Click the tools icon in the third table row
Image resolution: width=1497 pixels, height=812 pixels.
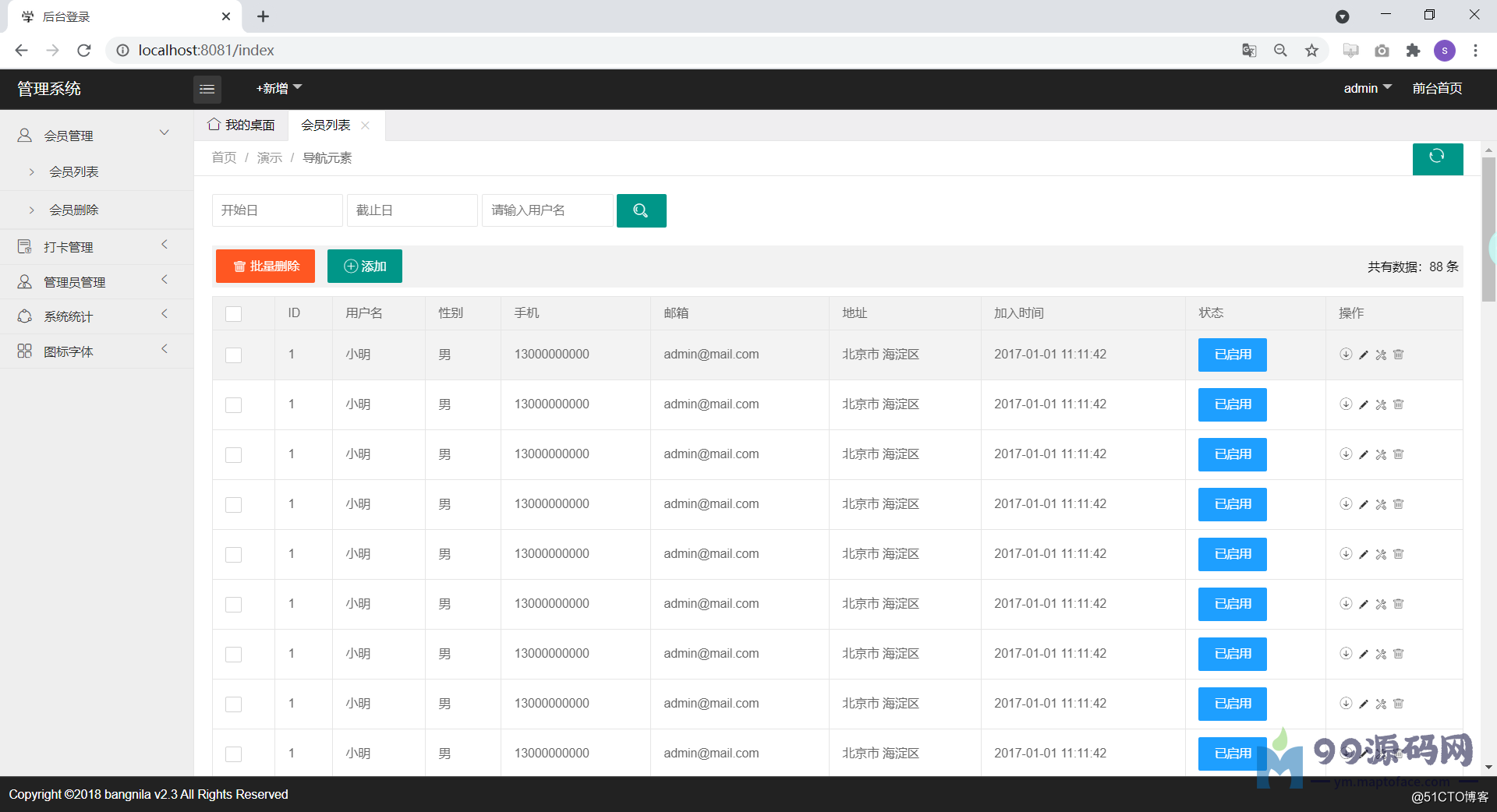click(x=1381, y=455)
